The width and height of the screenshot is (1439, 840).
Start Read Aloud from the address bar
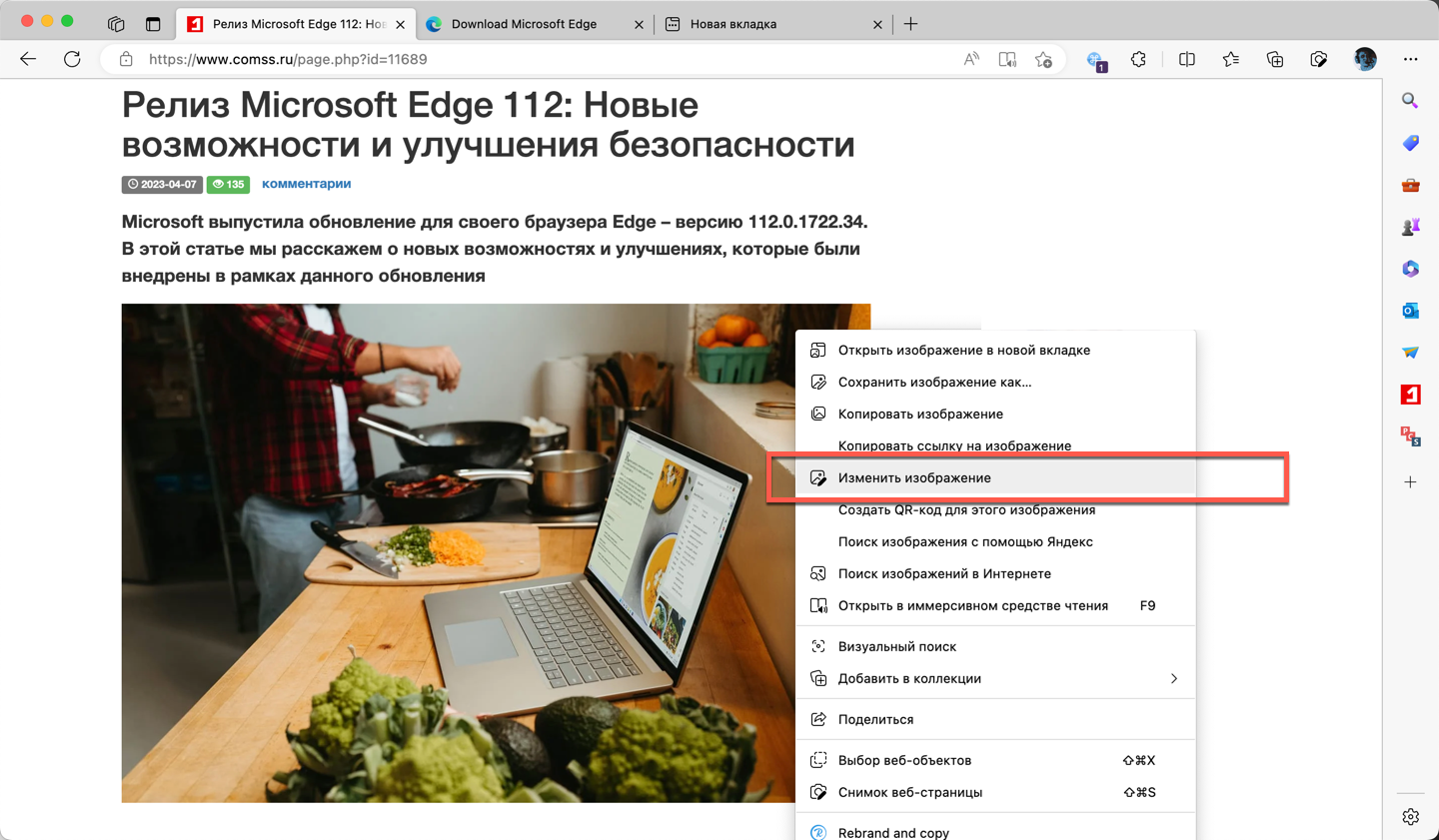pyautogui.click(x=971, y=59)
